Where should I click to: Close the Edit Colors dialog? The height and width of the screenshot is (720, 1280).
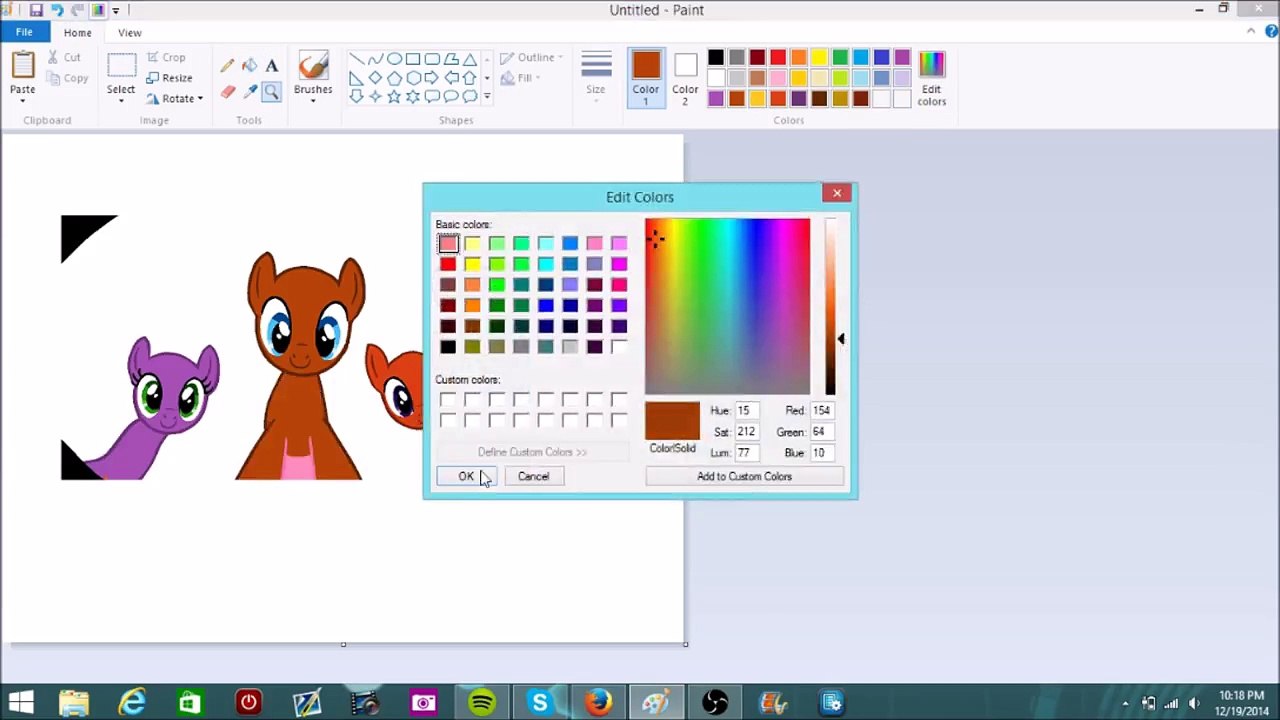(x=837, y=193)
